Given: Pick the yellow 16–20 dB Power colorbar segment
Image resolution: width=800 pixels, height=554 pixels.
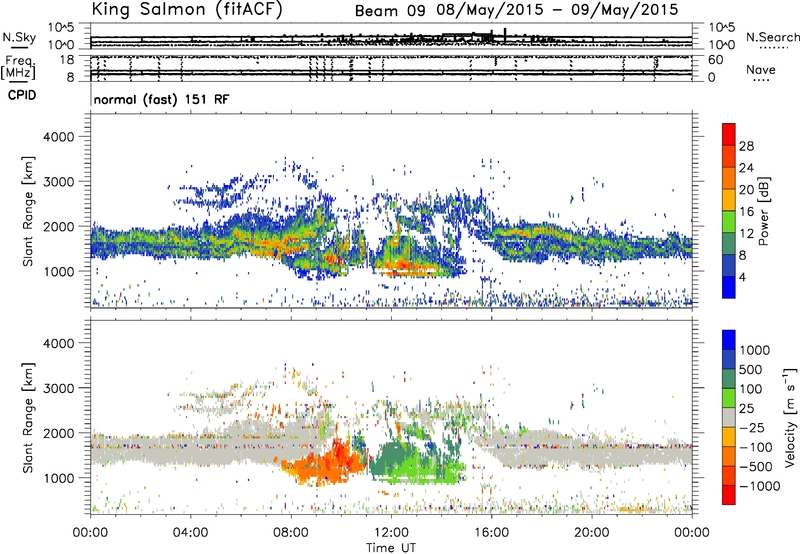Looking at the screenshot, I should coord(729,199).
